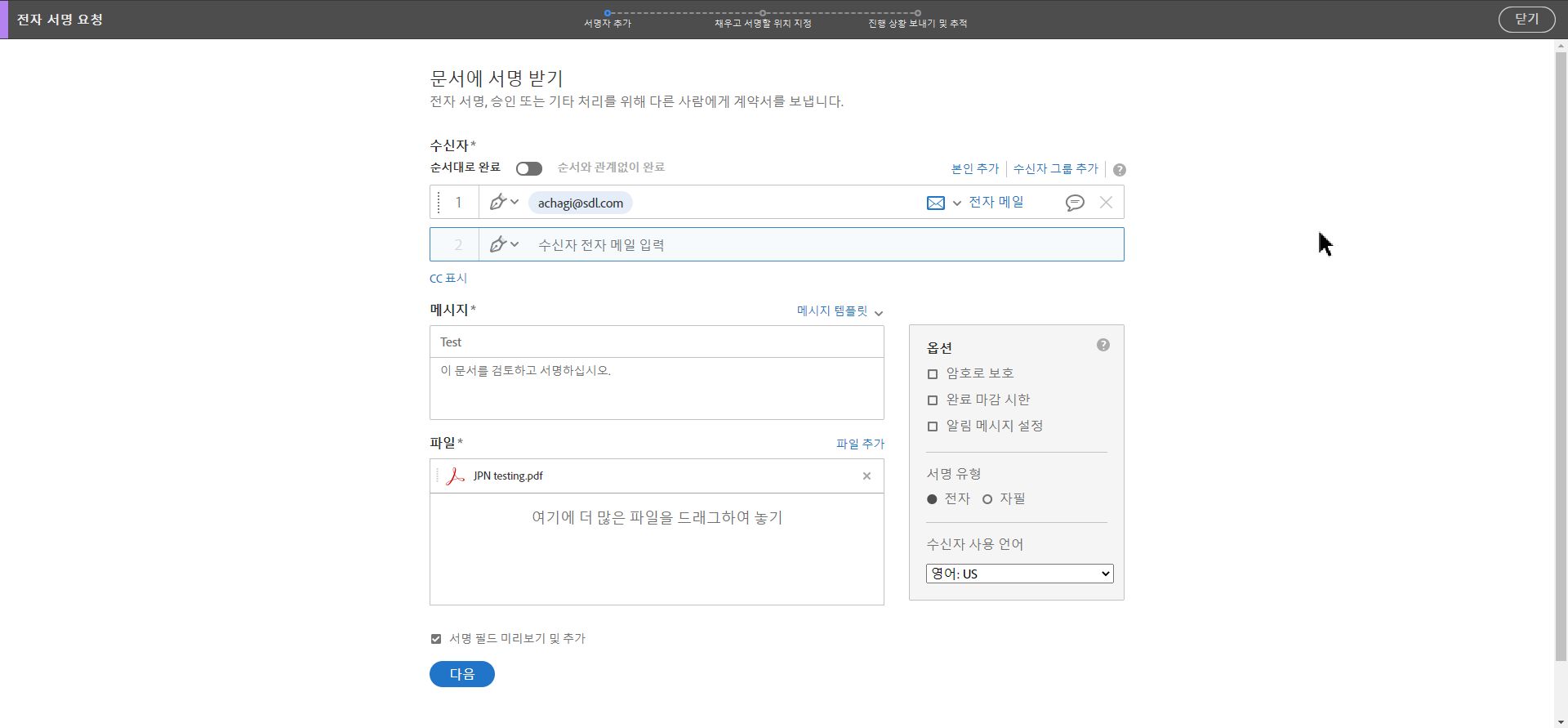Screen dimensions: 1568x728
Task: Click the 본인 추가 link
Action: [x=975, y=168]
